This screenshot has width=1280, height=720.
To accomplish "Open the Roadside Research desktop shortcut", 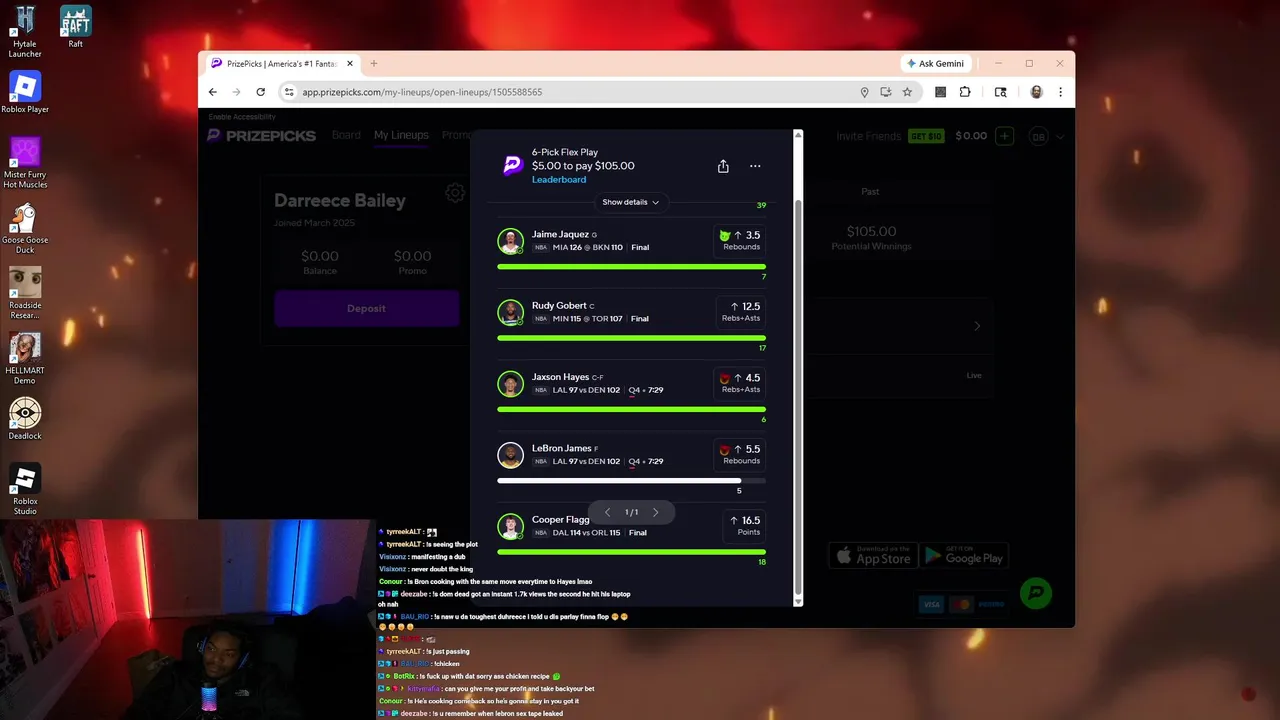I will 25,294.
